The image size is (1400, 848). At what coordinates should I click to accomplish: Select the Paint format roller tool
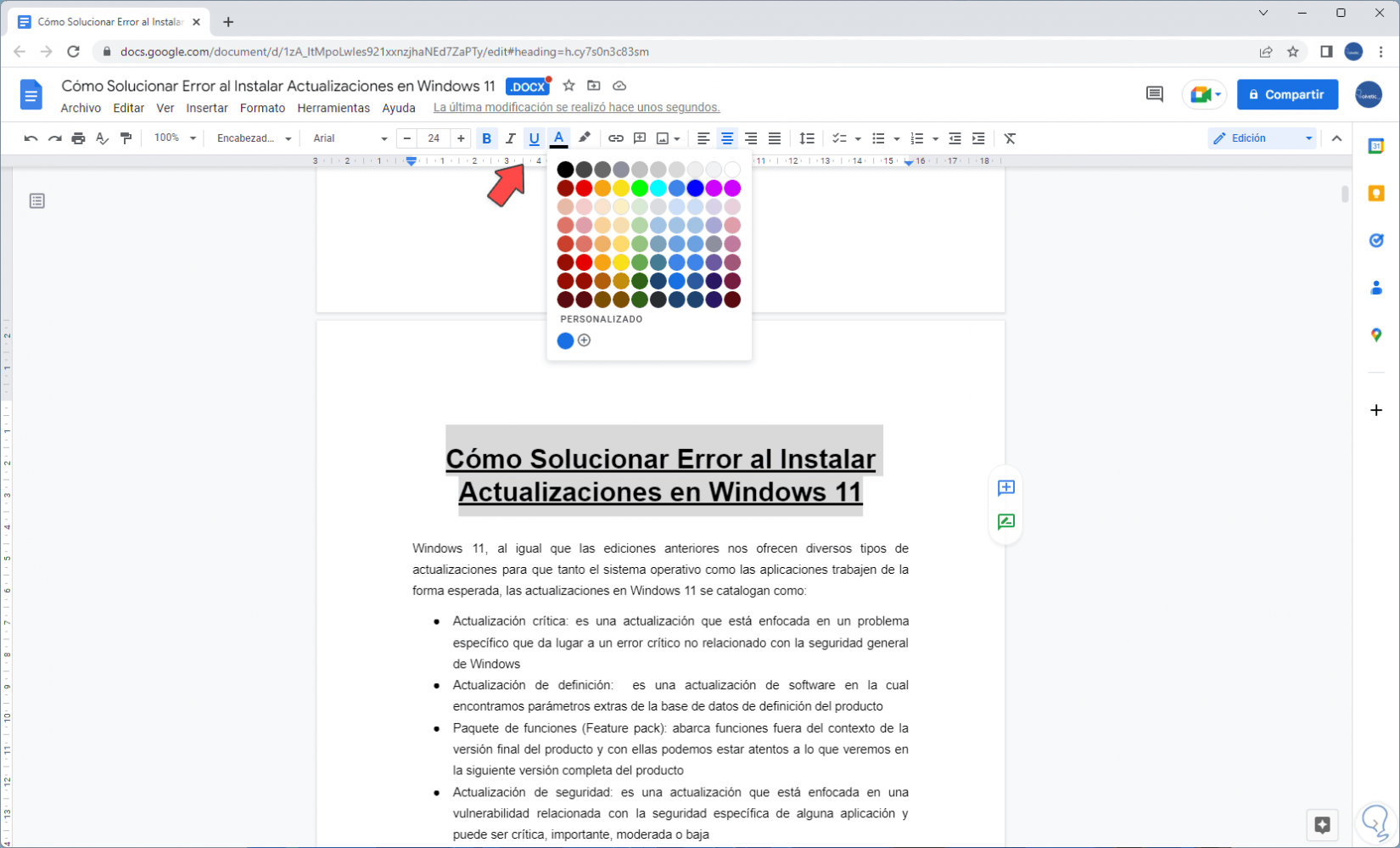[126, 138]
